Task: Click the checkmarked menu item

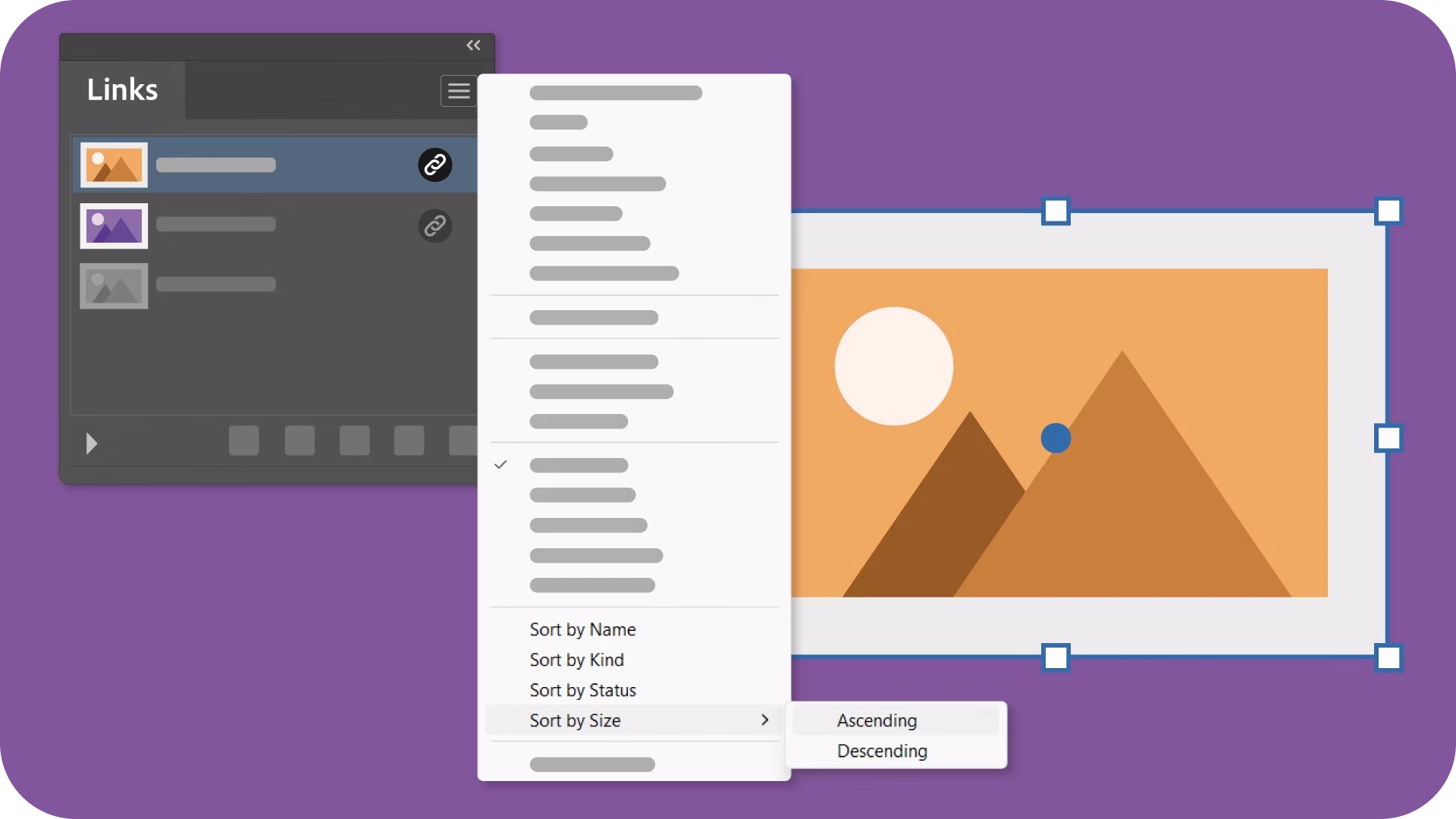Action: pos(579,465)
